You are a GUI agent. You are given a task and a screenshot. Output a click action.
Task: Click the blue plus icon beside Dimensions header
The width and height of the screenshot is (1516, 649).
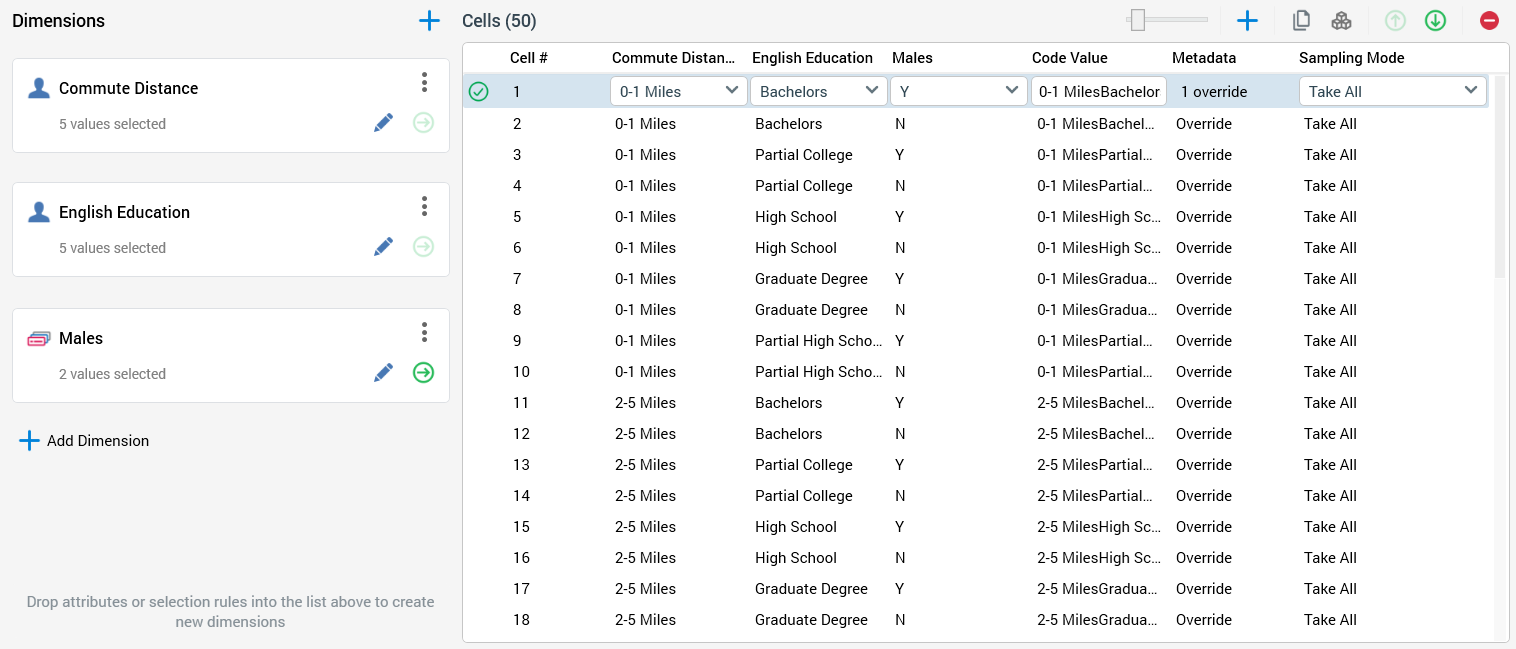click(429, 21)
